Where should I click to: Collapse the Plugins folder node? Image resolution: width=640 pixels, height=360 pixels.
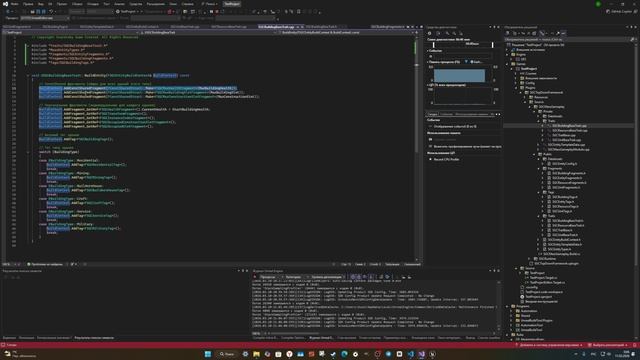[x=517, y=88]
